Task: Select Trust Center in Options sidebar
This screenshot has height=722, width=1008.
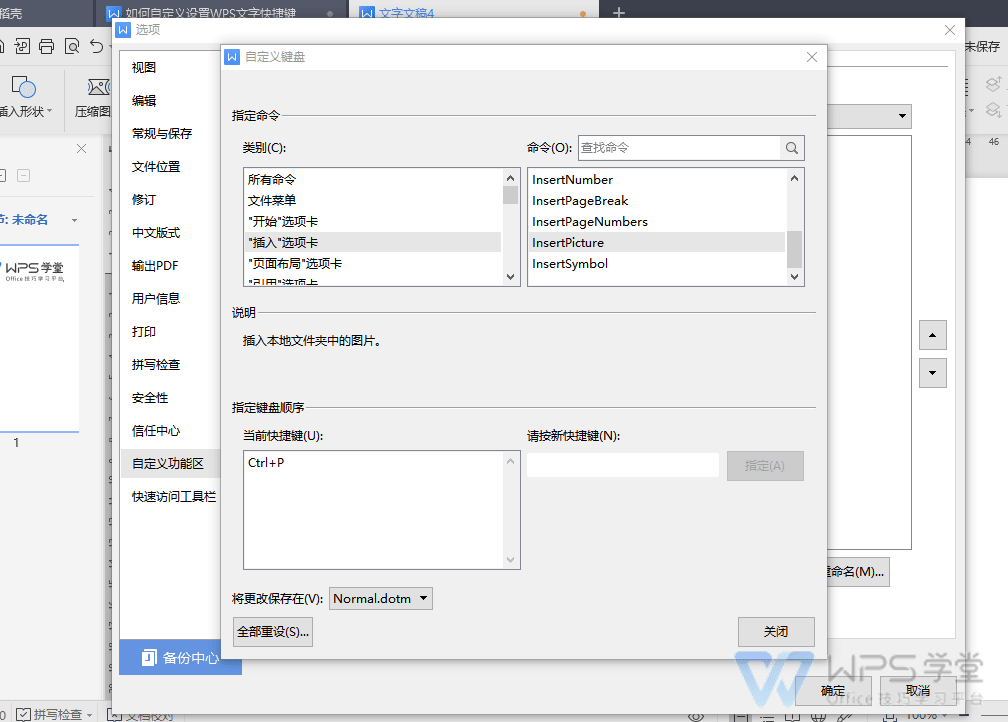Action: tap(156, 431)
